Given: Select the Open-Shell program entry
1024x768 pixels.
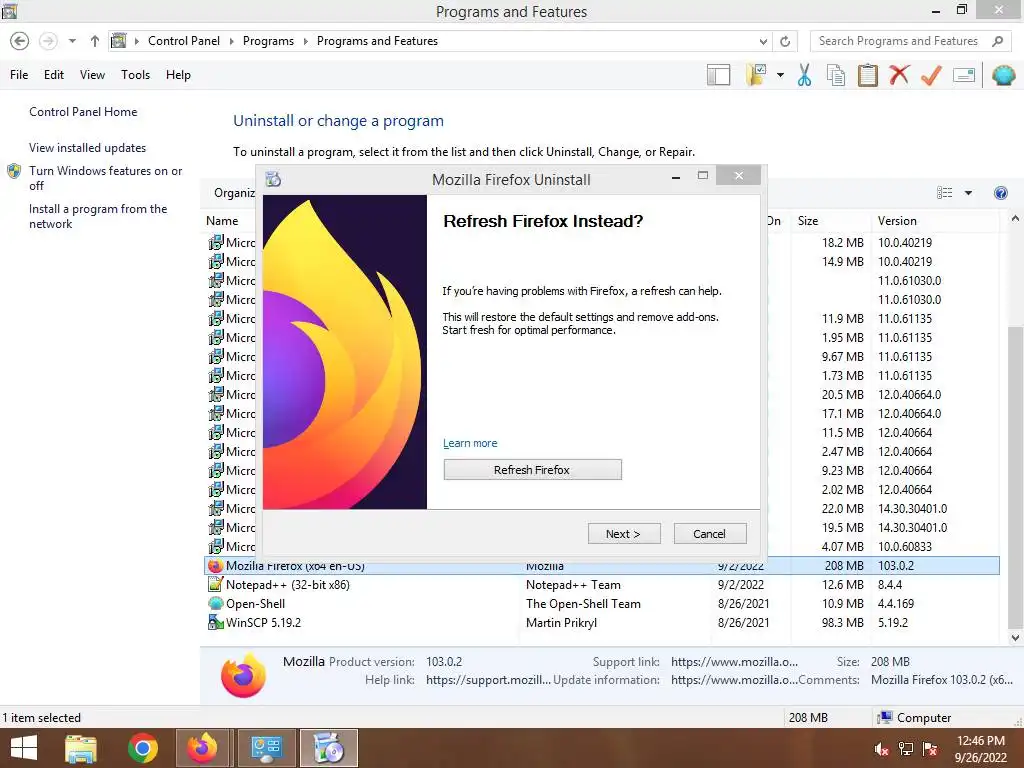Looking at the screenshot, I should [x=255, y=603].
